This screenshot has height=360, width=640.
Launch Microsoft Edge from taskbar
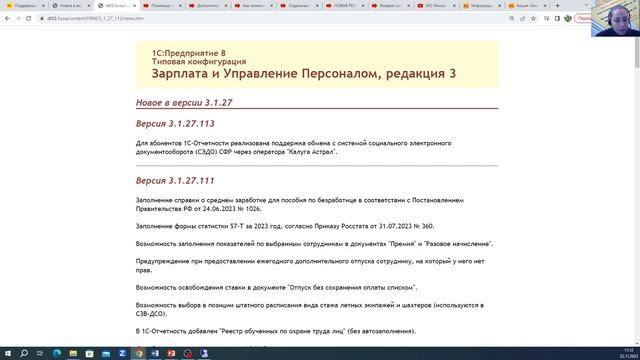point(57,353)
